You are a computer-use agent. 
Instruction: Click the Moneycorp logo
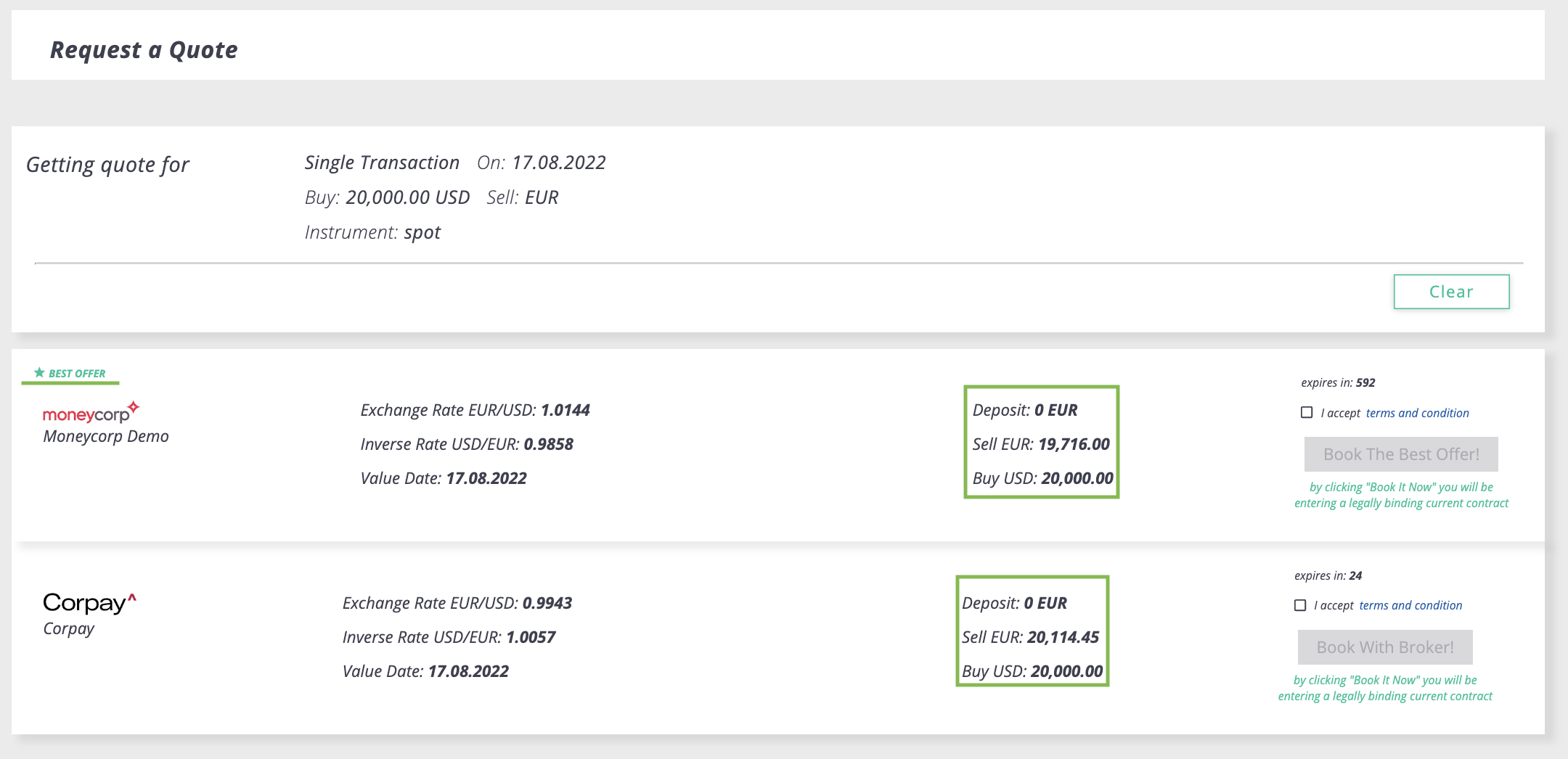coord(90,412)
